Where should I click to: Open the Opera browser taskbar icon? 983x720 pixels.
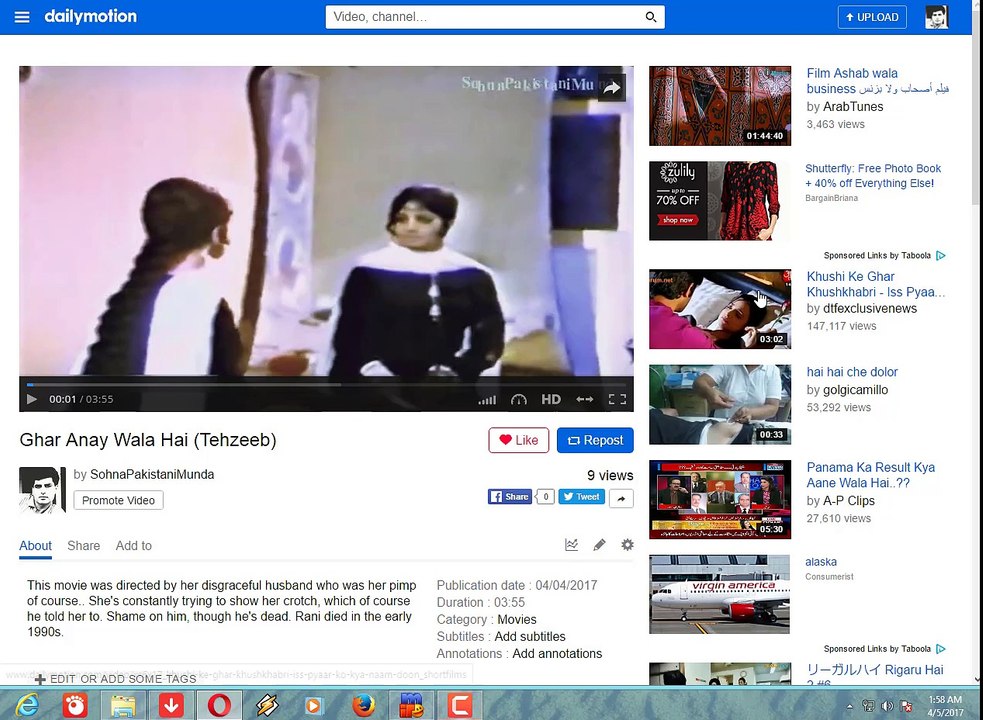[219, 705]
